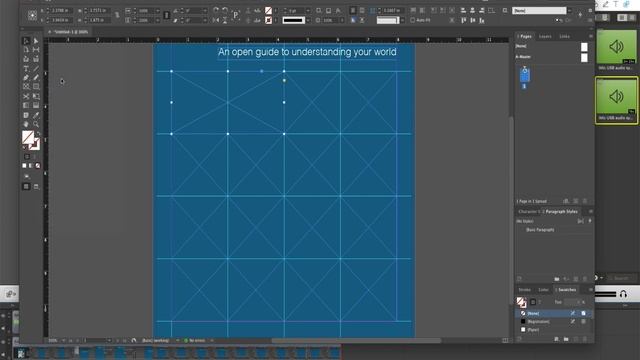Switch to Normal view mode in toolbox
The width and height of the screenshot is (640, 360).
pyautogui.click(x=26, y=187)
